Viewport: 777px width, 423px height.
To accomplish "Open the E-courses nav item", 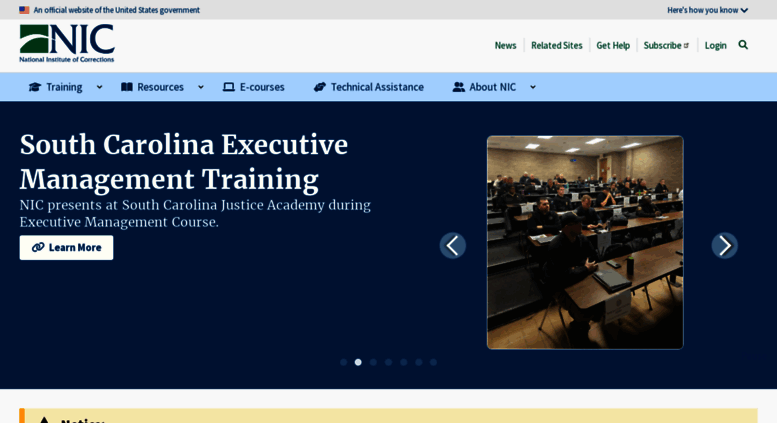I will tap(262, 87).
